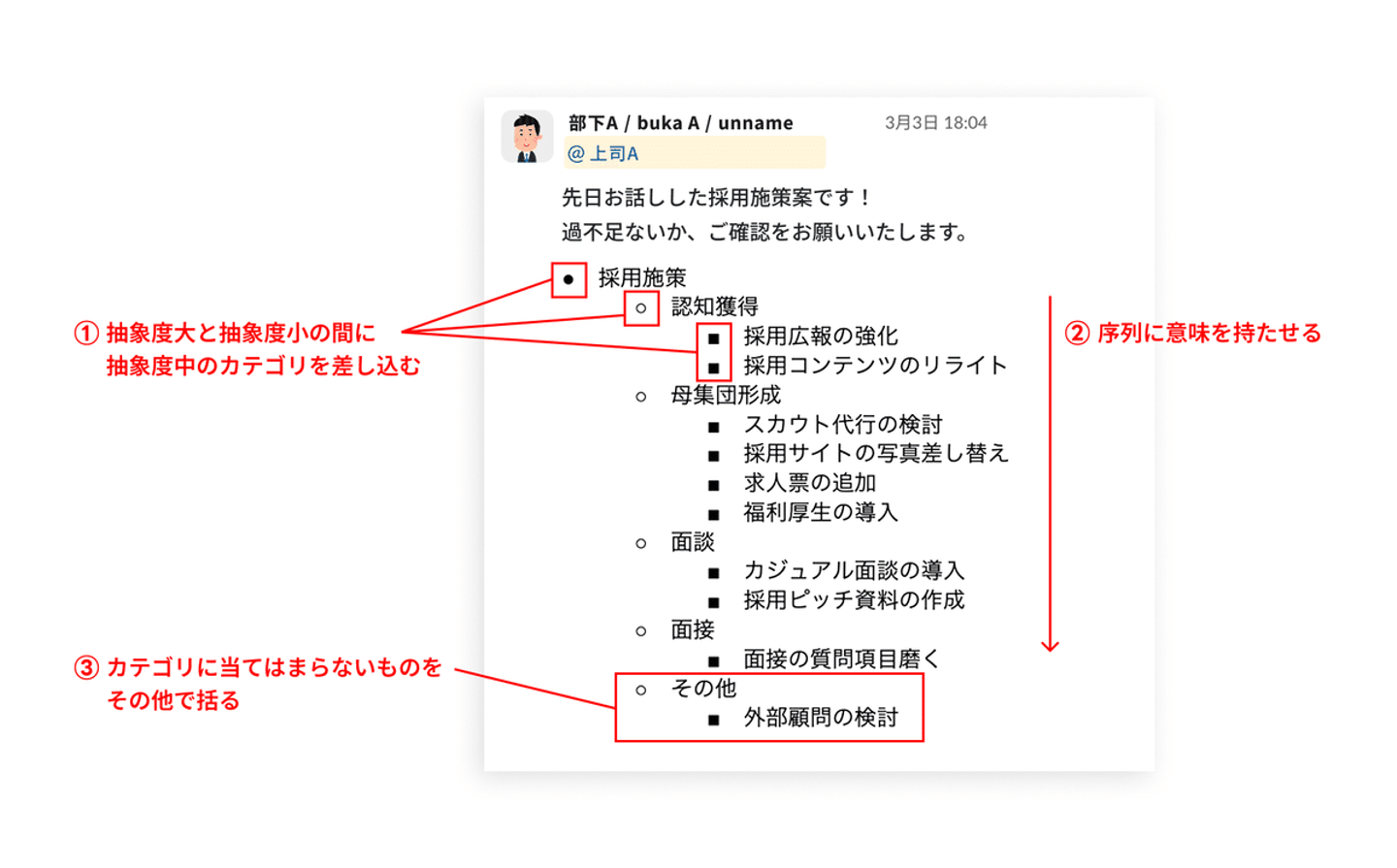Open sender name 部下A / buka A / unname

[x=681, y=123]
